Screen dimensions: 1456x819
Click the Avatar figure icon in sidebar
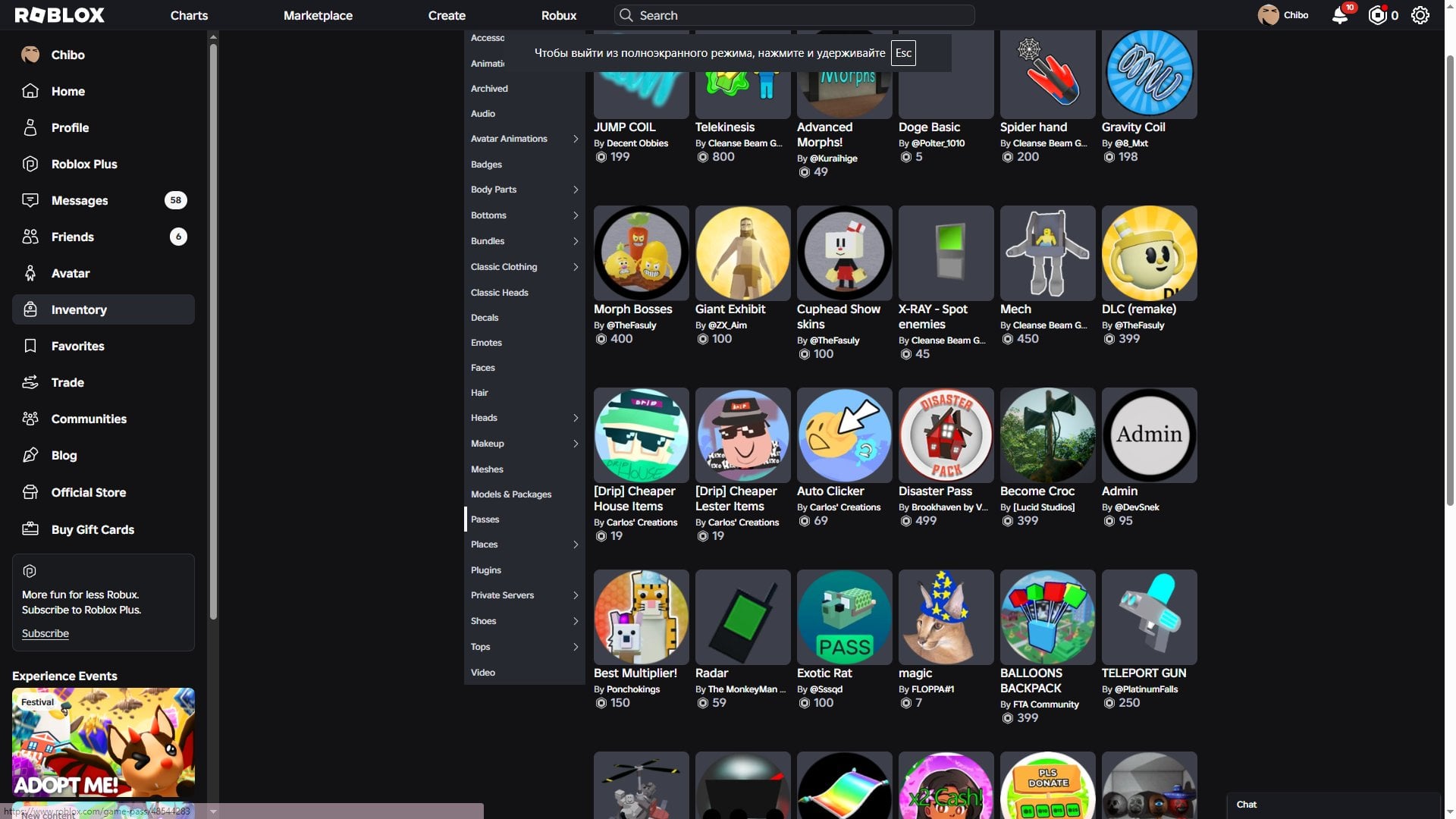click(x=30, y=273)
